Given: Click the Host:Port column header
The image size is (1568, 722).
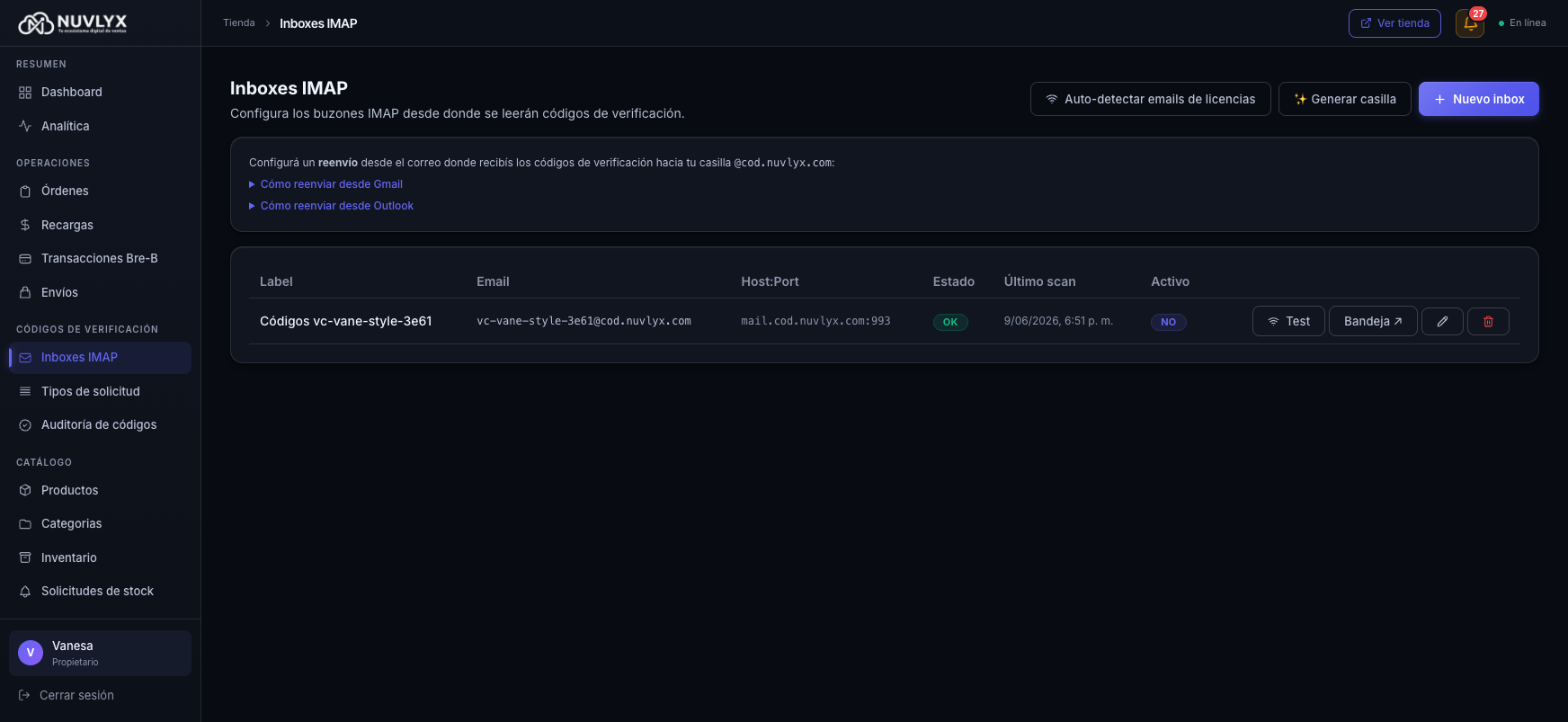Looking at the screenshot, I should 770,281.
